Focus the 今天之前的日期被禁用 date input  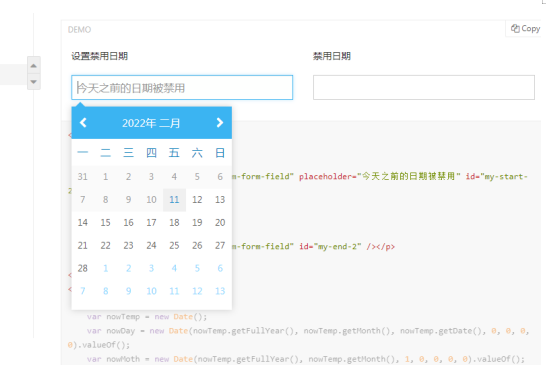pyautogui.click(x=182, y=87)
